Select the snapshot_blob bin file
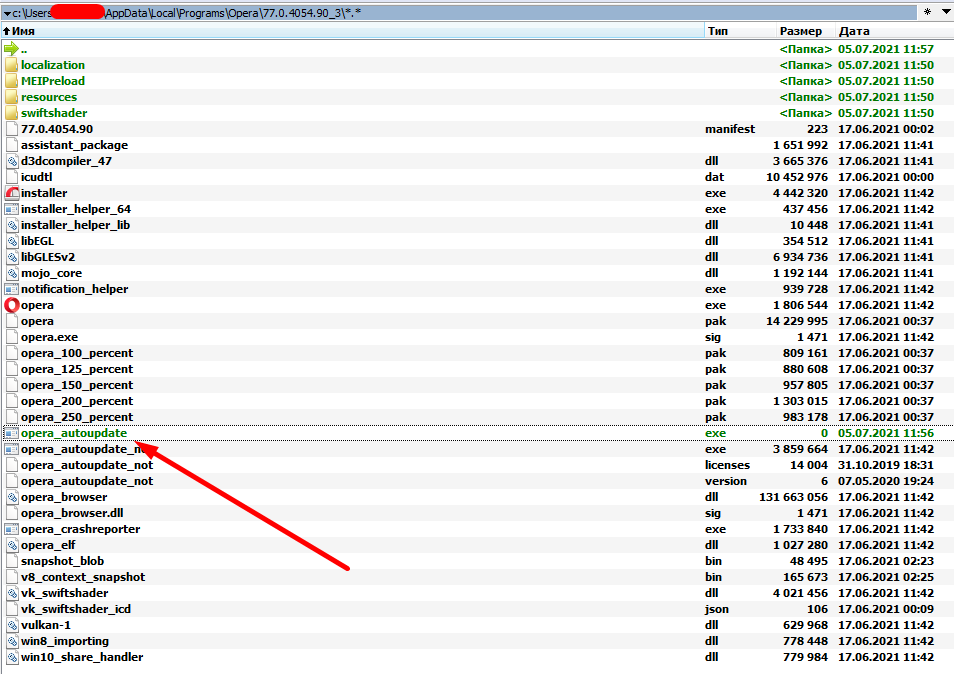The image size is (954, 674). coord(62,561)
